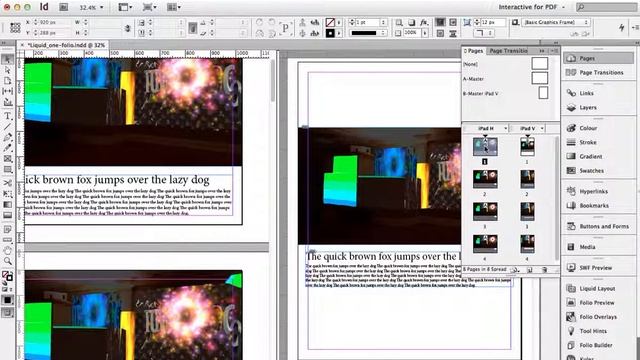Open the Folio Overlays panel
640x360 pixels.
pyautogui.click(x=598, y=317)
